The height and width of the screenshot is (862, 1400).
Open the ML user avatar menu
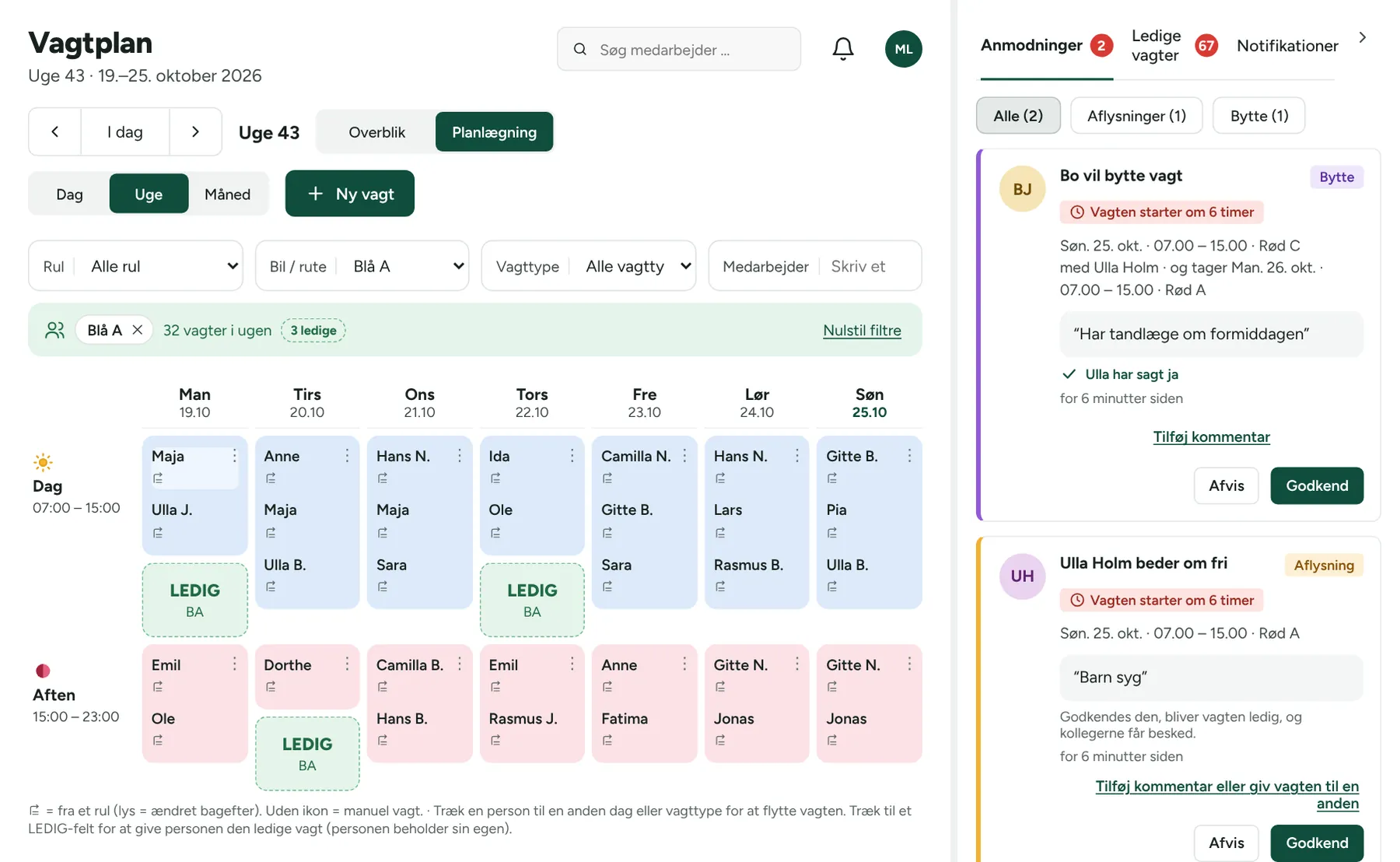pos(903,49)
